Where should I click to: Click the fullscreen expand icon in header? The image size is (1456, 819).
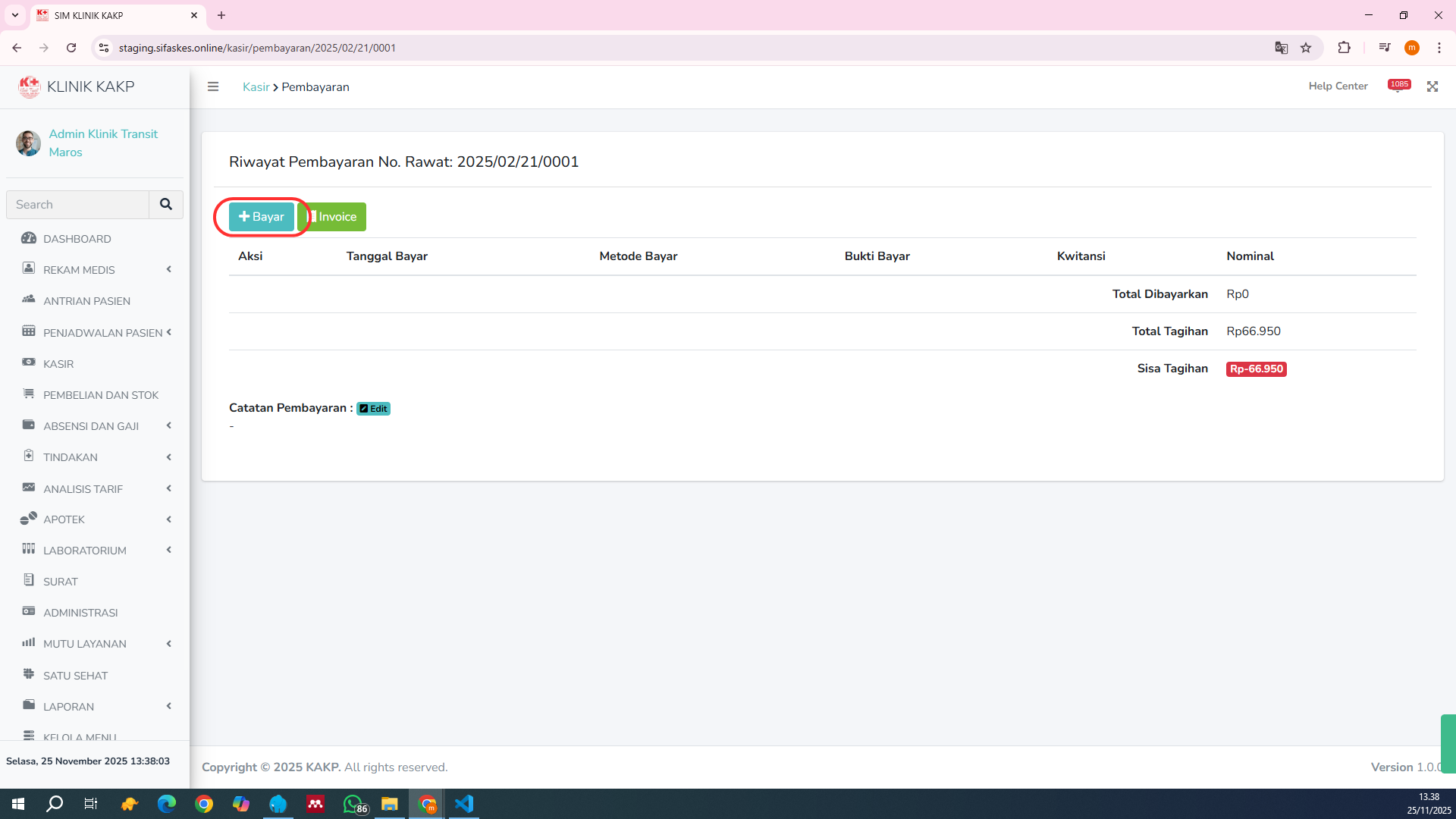click(1432, 86)
